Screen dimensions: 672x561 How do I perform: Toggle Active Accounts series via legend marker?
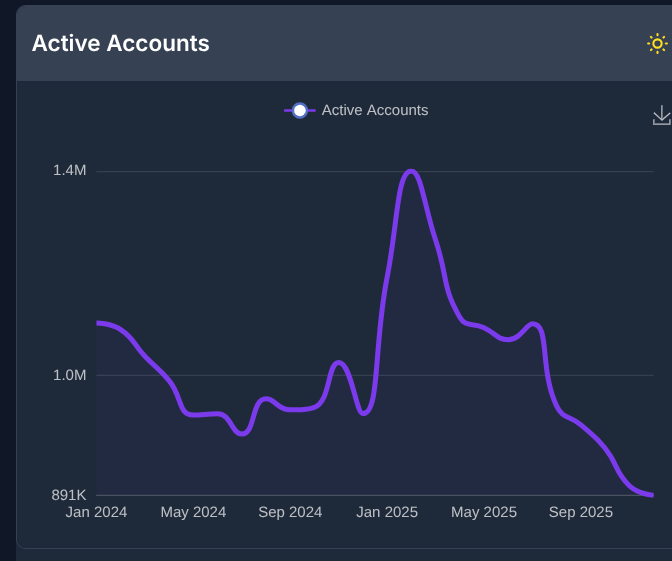coord(299,110)
